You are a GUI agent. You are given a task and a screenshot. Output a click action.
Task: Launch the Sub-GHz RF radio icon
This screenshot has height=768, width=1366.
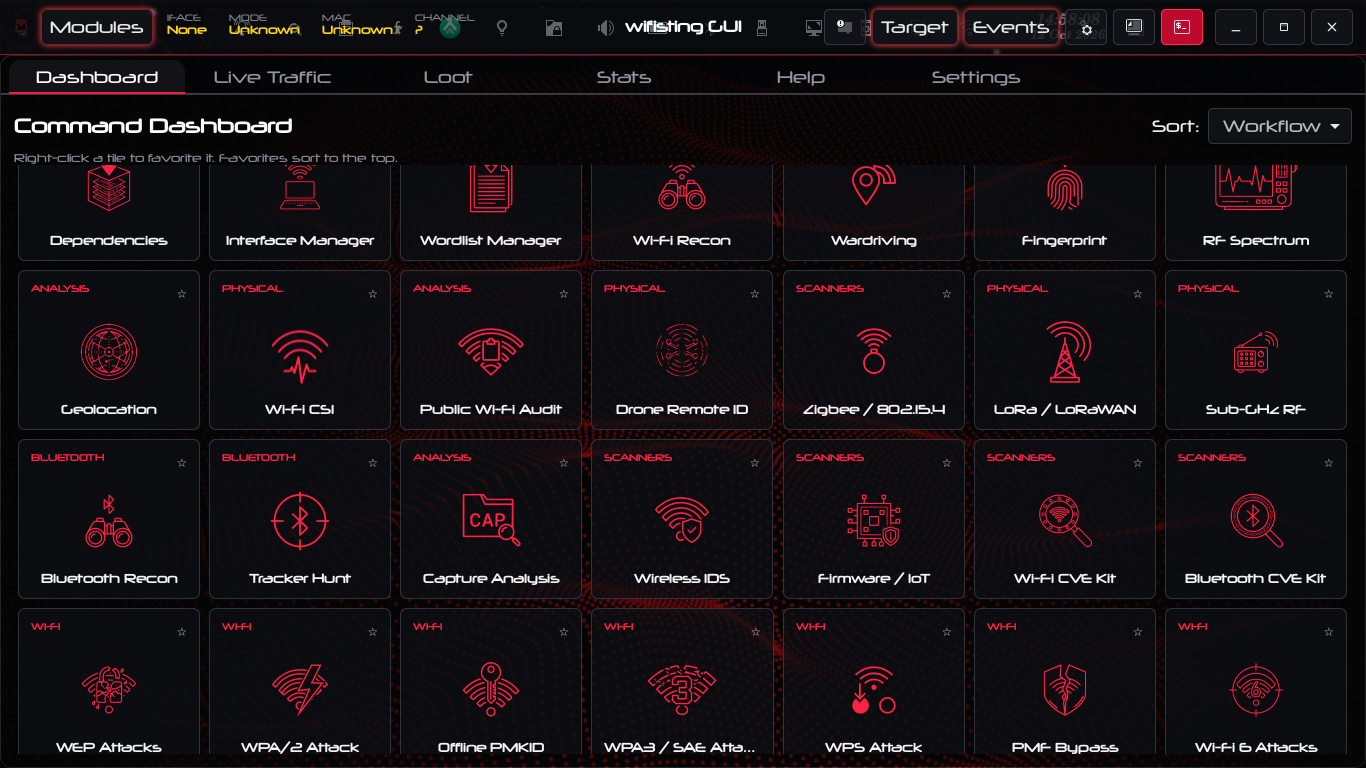(1255, 353)
